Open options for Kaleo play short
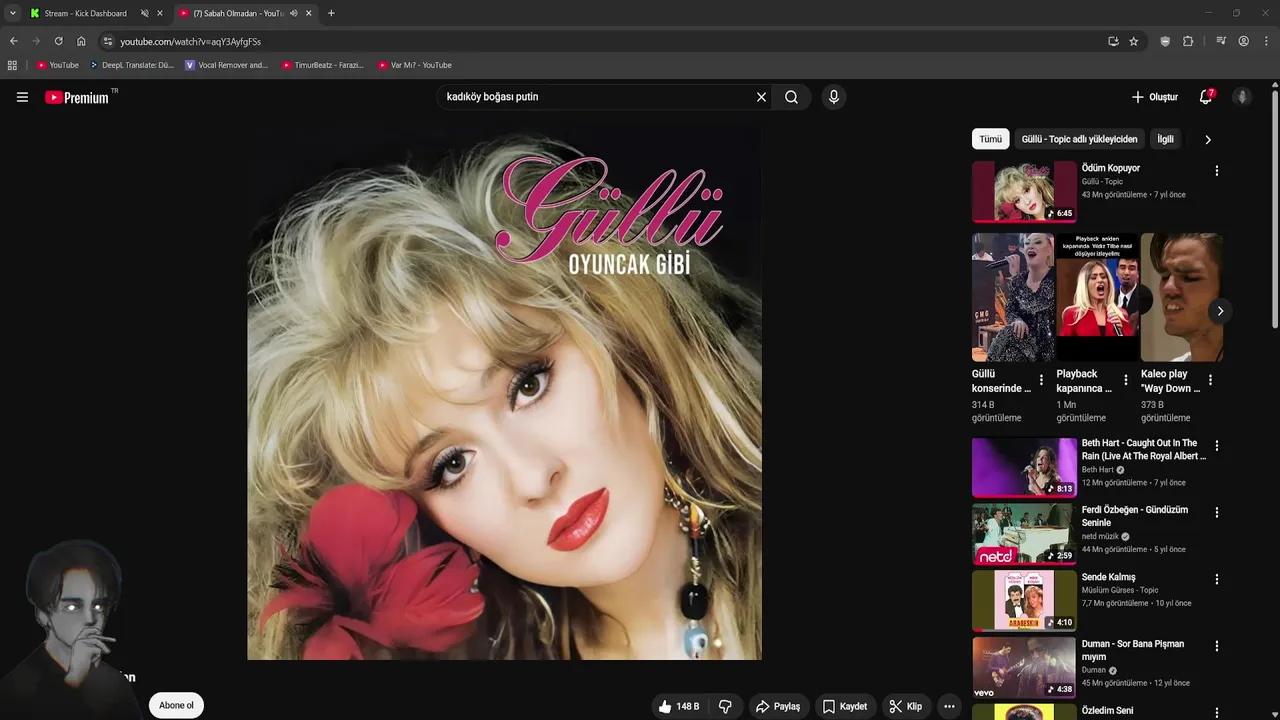Image resolution: width=1280 pixels, height=720 pixels. 1210,380
